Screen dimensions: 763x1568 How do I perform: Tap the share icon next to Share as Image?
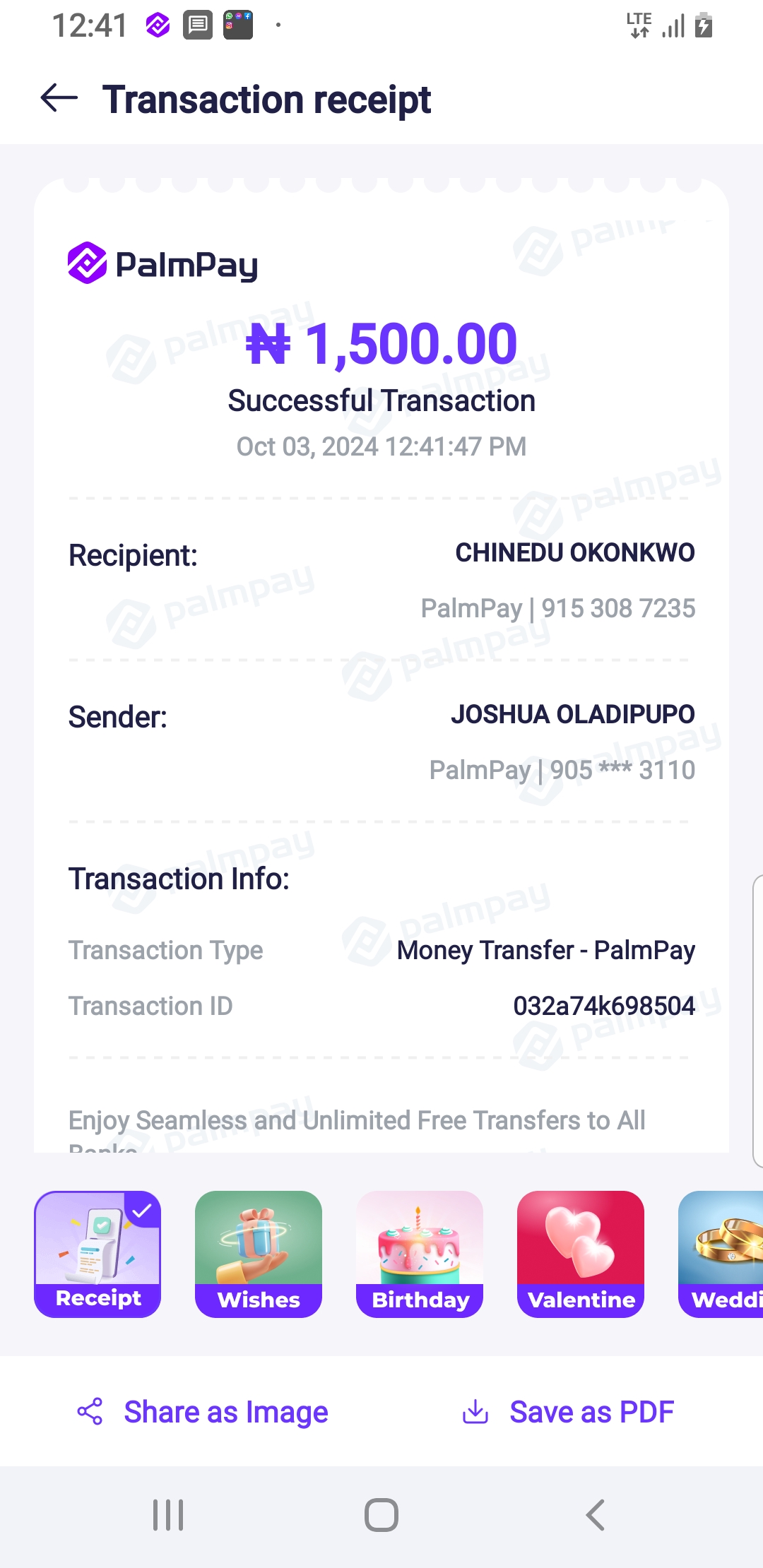tap(90, 1411)
